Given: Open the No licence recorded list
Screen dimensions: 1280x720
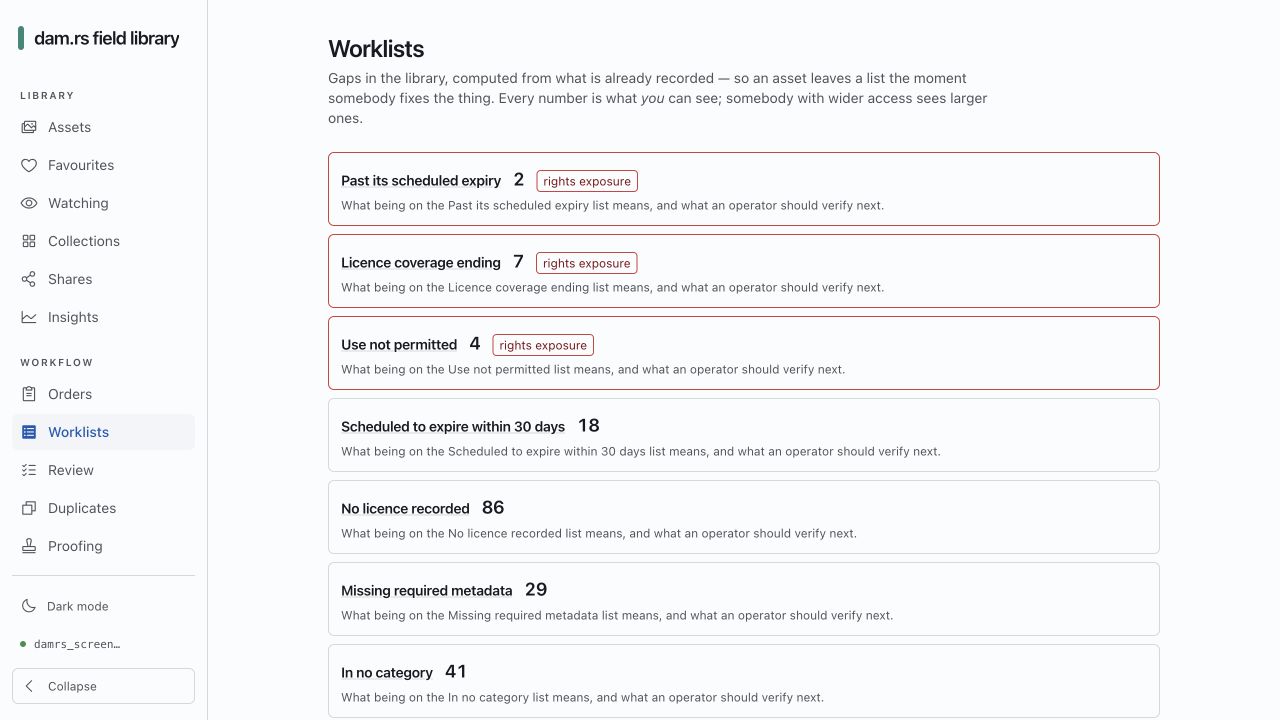Looking at the screenshot, I should tap(744, 517).
